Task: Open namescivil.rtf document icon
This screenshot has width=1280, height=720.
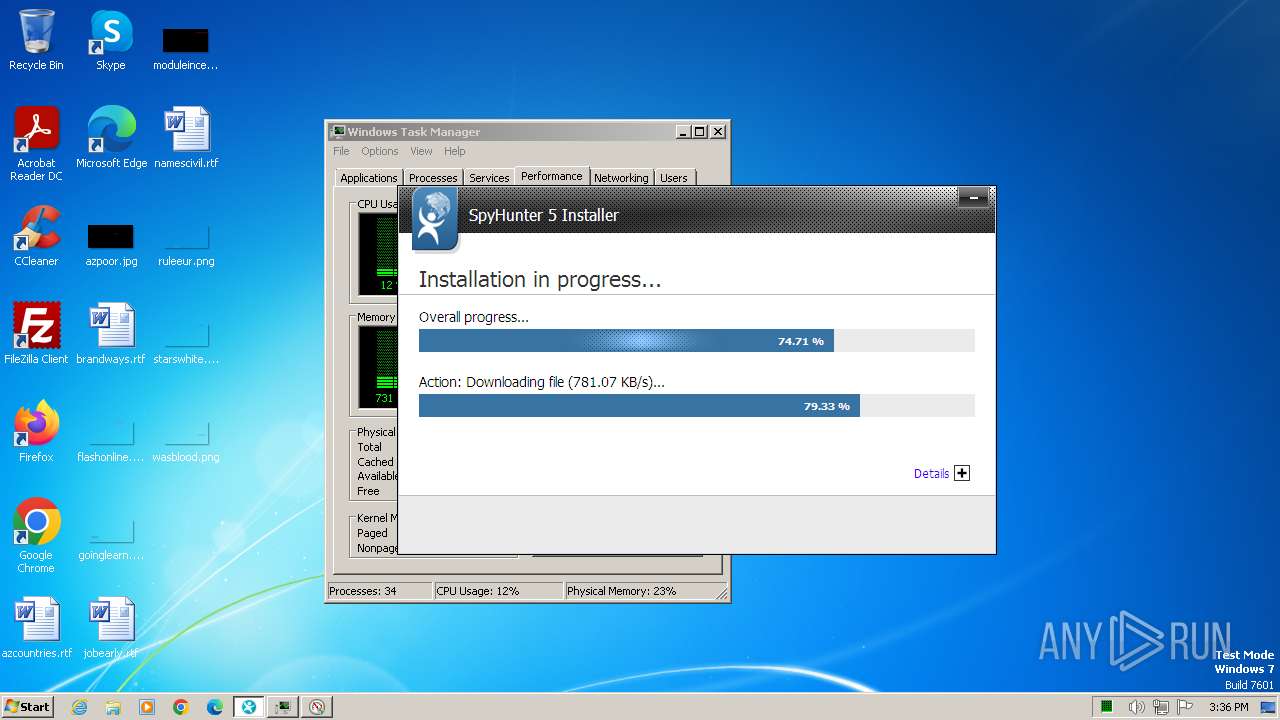Action: point(186,138)
